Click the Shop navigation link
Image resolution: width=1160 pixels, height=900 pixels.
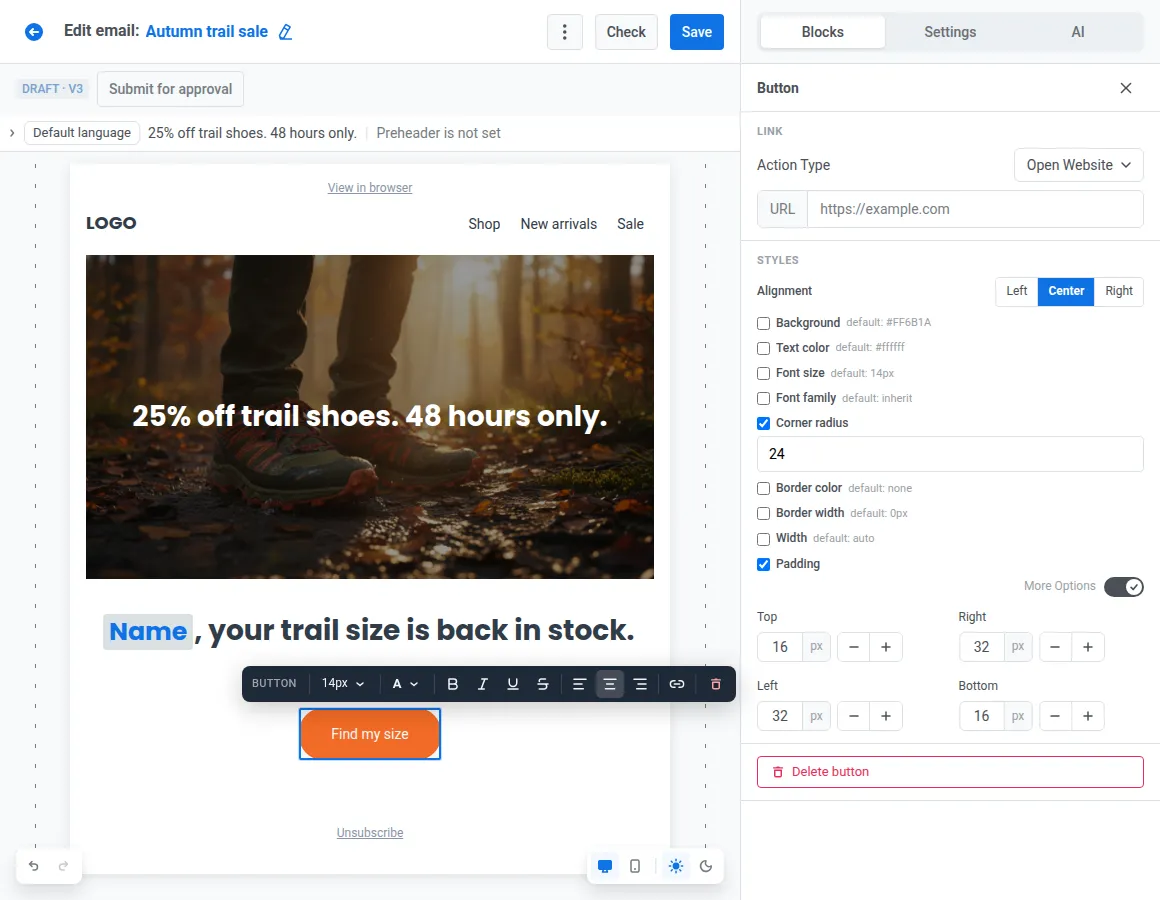point(484,224)
